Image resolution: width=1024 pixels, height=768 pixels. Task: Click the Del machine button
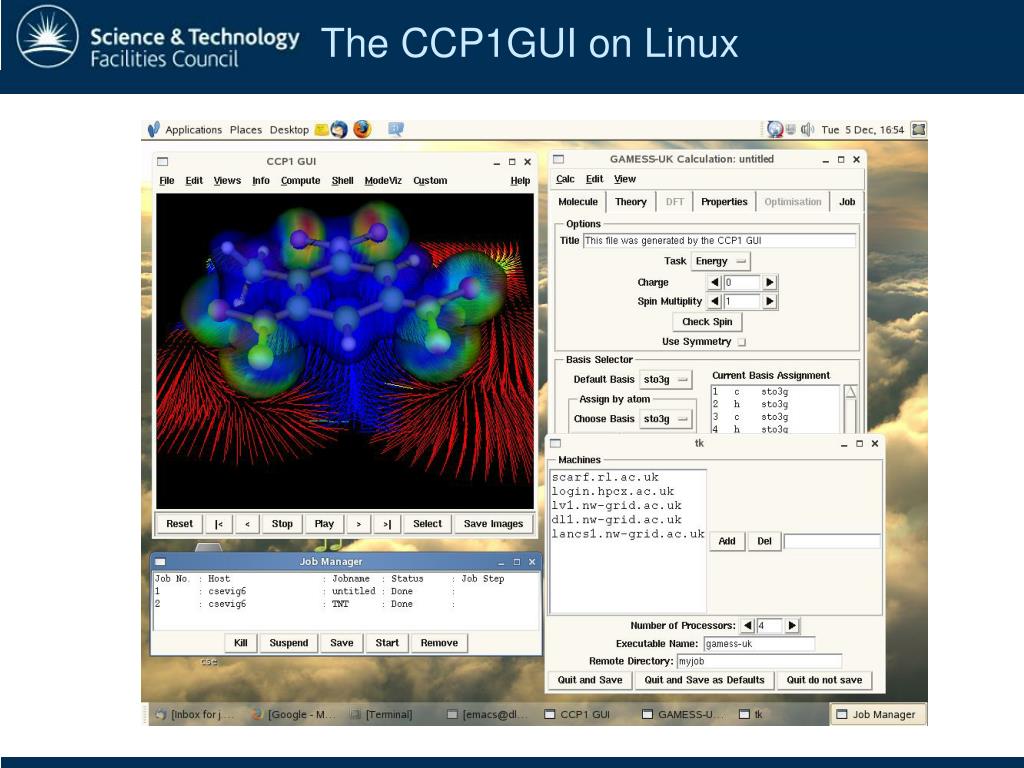(x=764, y=541)
